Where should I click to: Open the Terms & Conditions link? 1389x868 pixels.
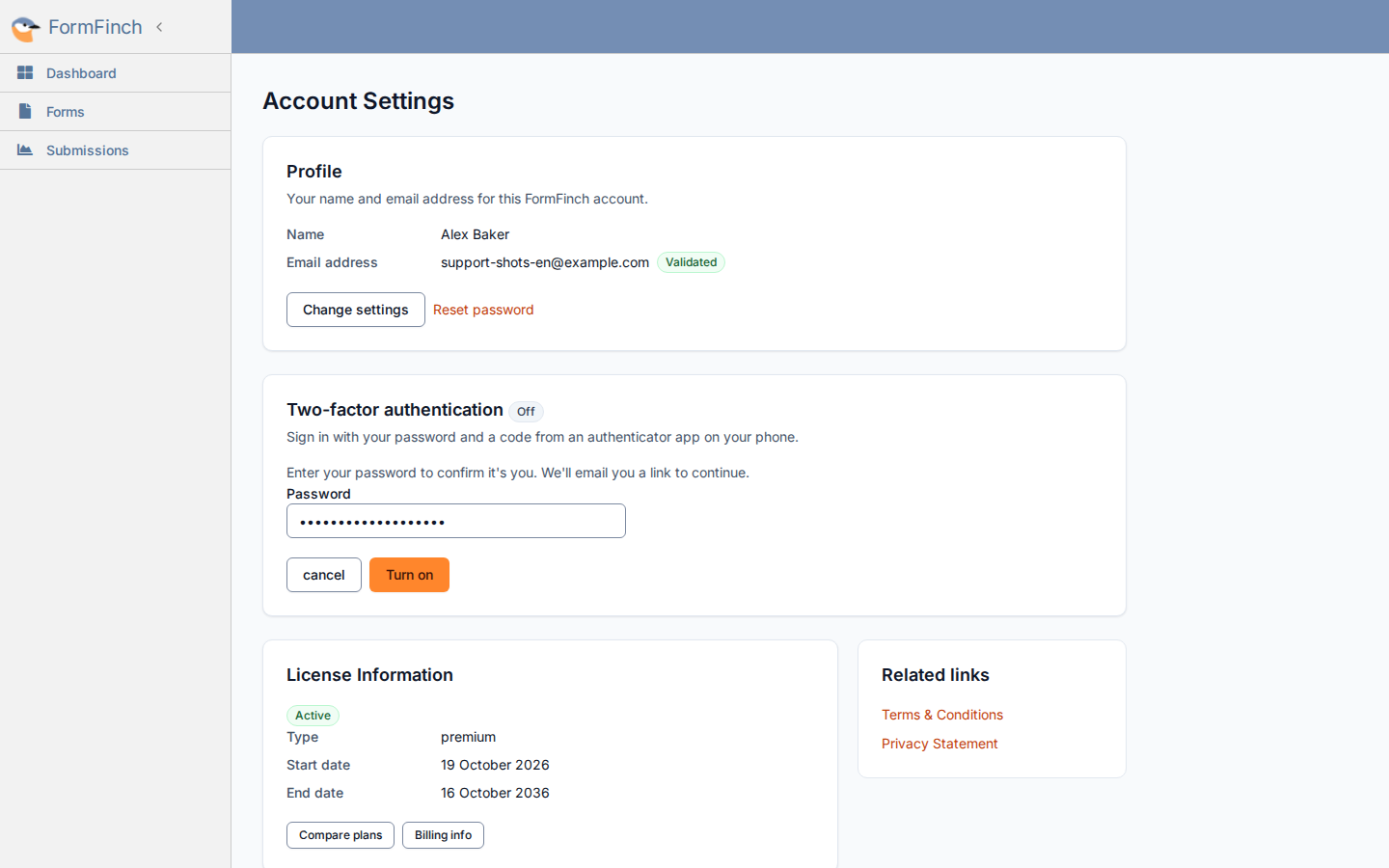pos(942,715)
